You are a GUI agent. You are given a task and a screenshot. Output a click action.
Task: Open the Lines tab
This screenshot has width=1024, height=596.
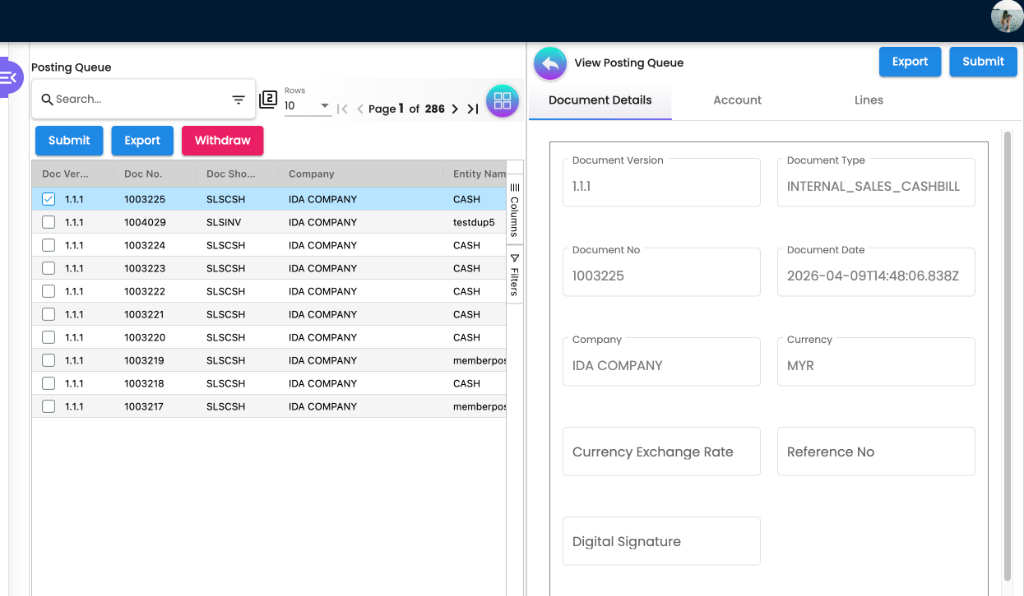(x=868, y=100)
